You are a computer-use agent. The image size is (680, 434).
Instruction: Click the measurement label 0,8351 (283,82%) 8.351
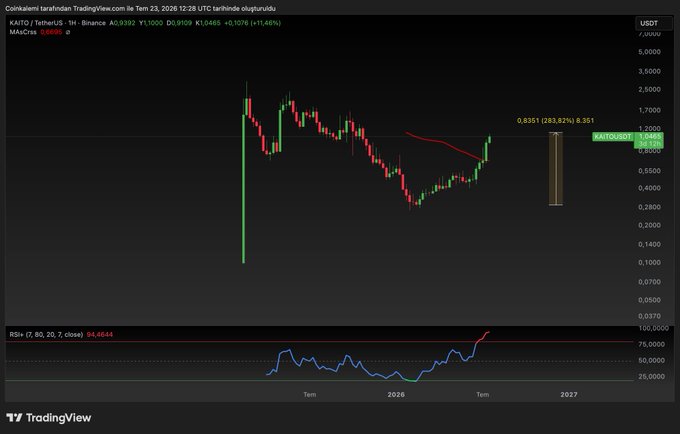click(556, 121)
